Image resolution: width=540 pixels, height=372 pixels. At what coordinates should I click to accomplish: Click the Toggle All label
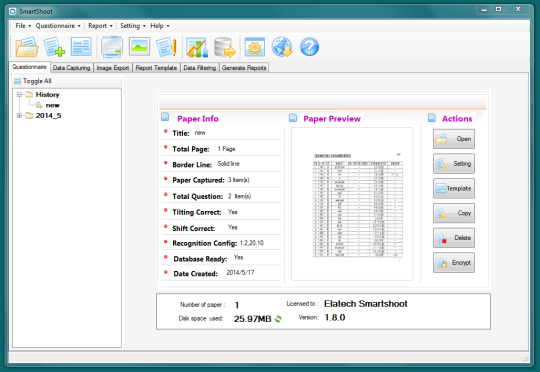[37, 81]
